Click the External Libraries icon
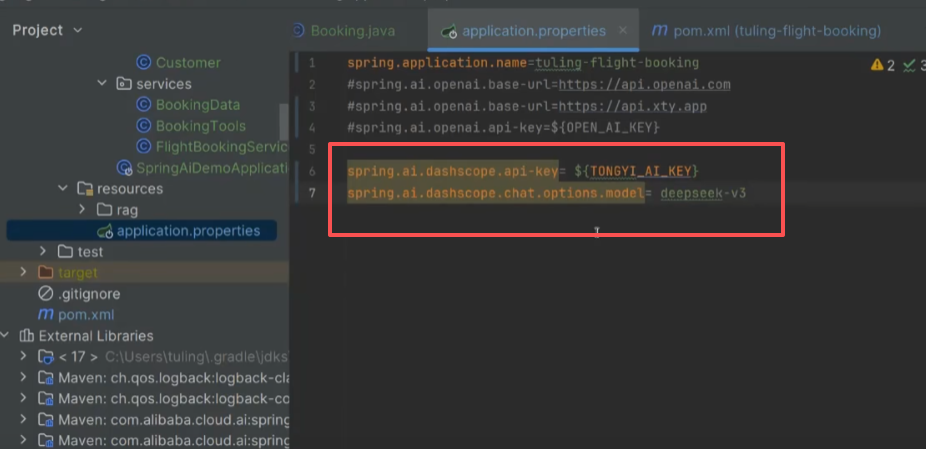Screen dimensions: 926x449 27,336
